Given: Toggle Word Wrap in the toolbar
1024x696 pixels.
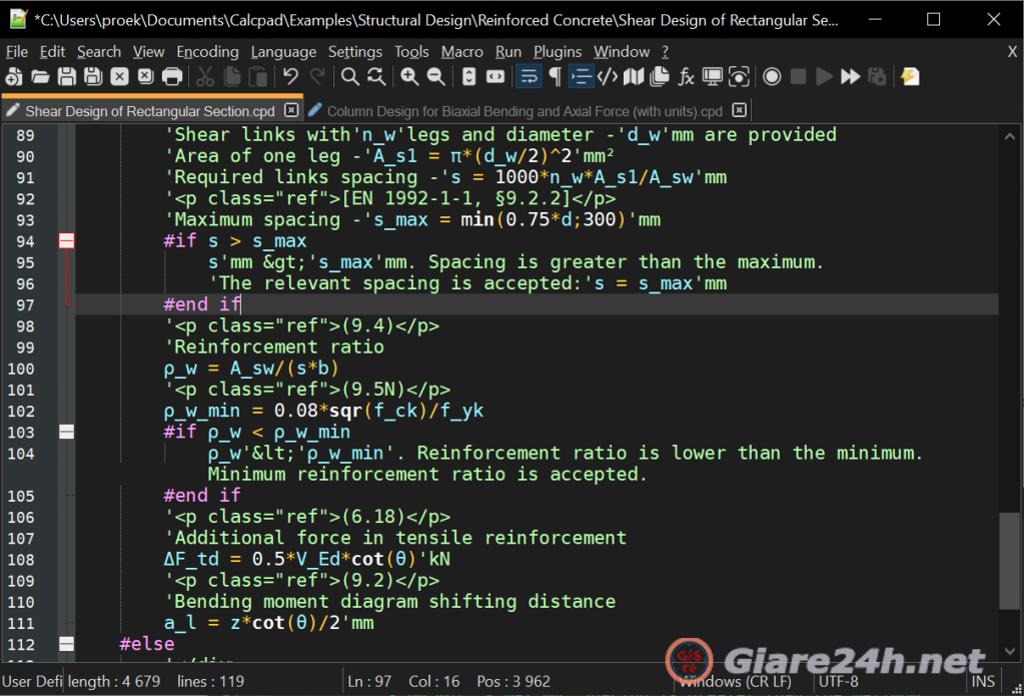Looking at the screenshot, I should (529, 77).
